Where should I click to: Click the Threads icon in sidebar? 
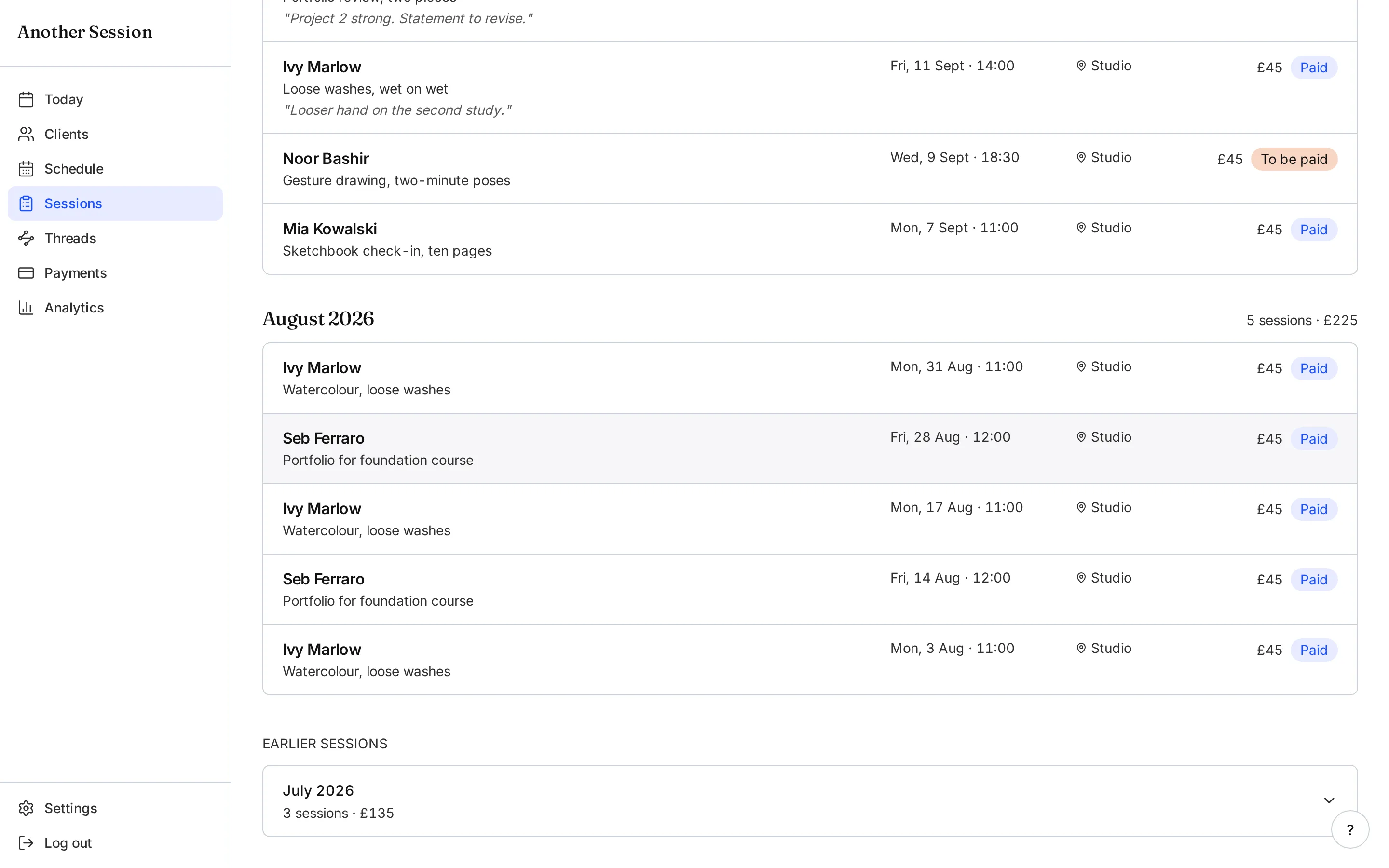[x=26, y=238]
